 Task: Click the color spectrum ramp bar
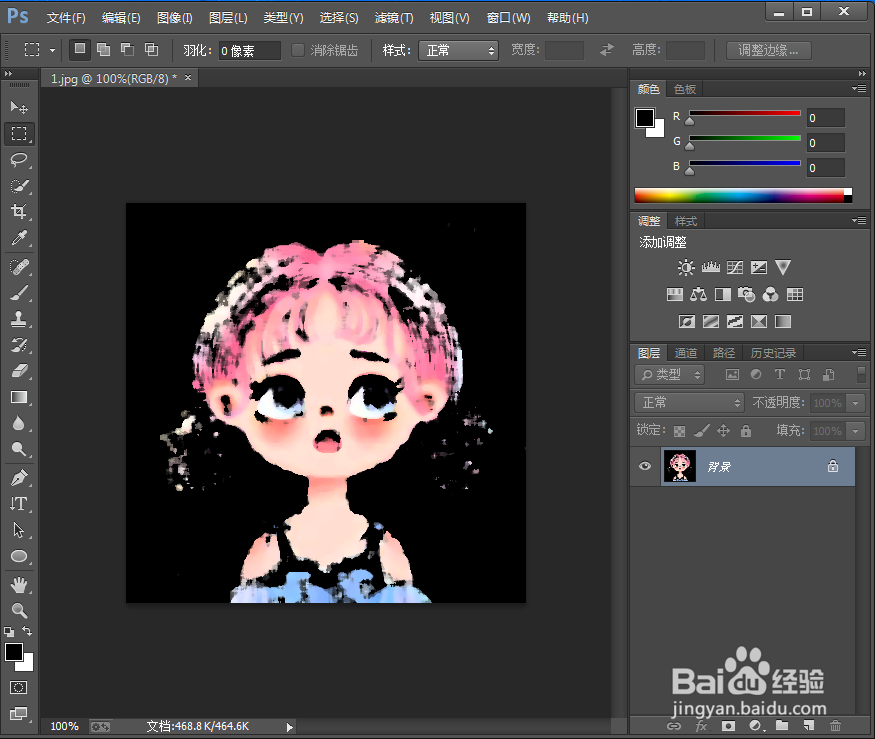click(x=743, y=195)
